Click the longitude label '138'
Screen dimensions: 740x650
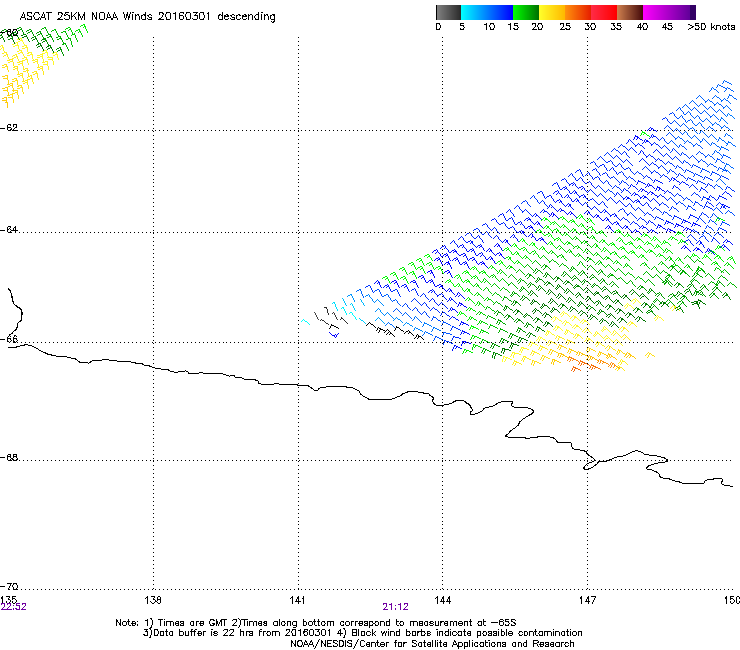(x=153, y=599)
